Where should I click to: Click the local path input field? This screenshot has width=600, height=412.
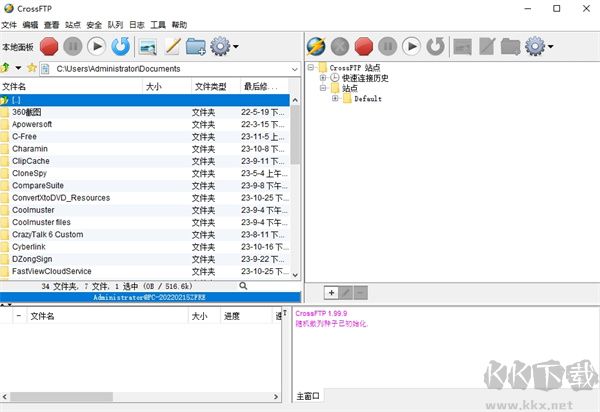(x=171, y=69)
